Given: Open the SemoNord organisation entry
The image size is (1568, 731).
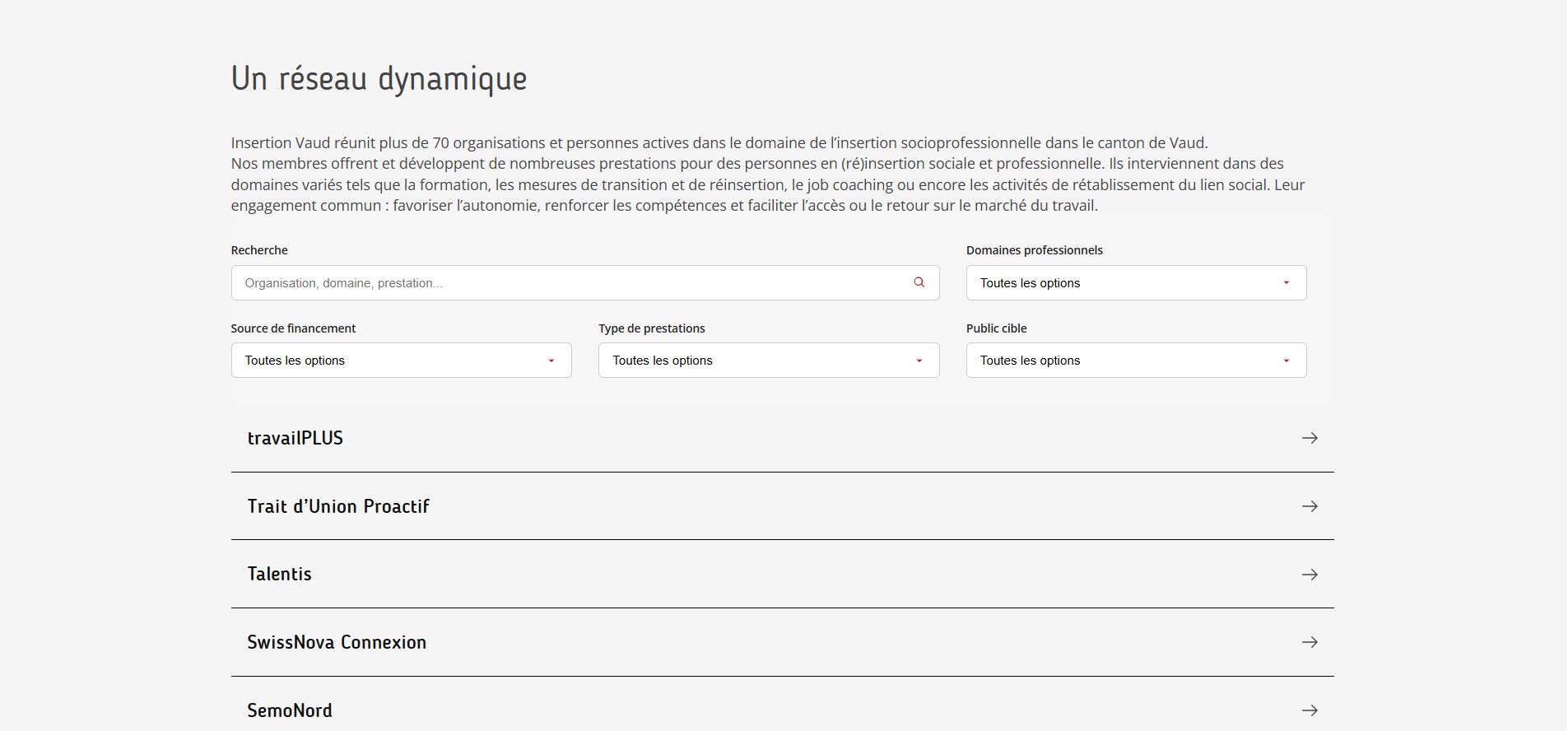Looking at the screenshot, I should pyautogui.click(x=290, y=710).
